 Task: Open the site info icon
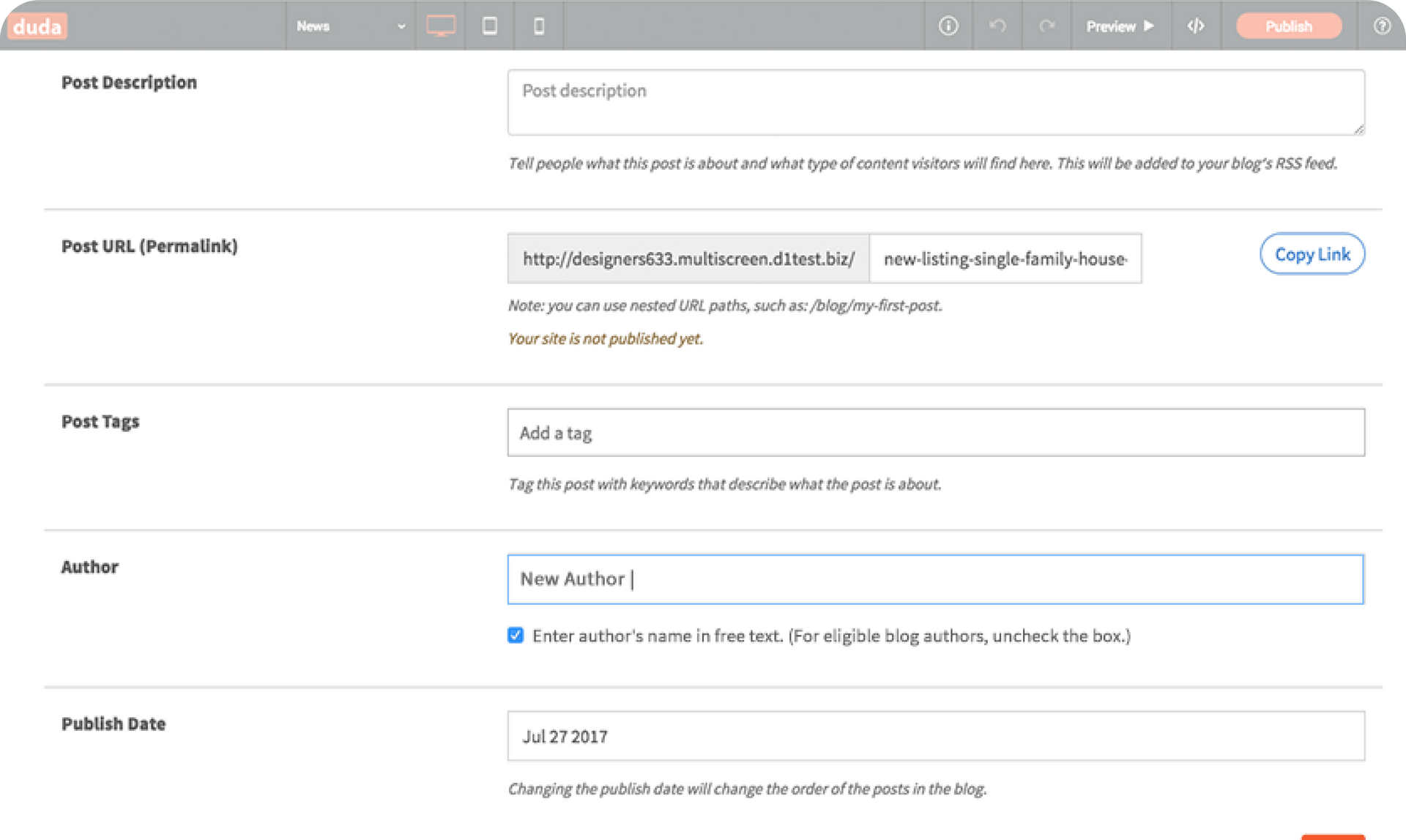[948, 26]
